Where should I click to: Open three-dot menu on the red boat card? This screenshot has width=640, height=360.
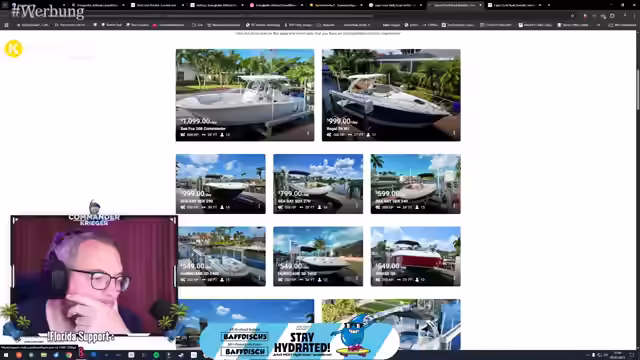coord(454,278)
